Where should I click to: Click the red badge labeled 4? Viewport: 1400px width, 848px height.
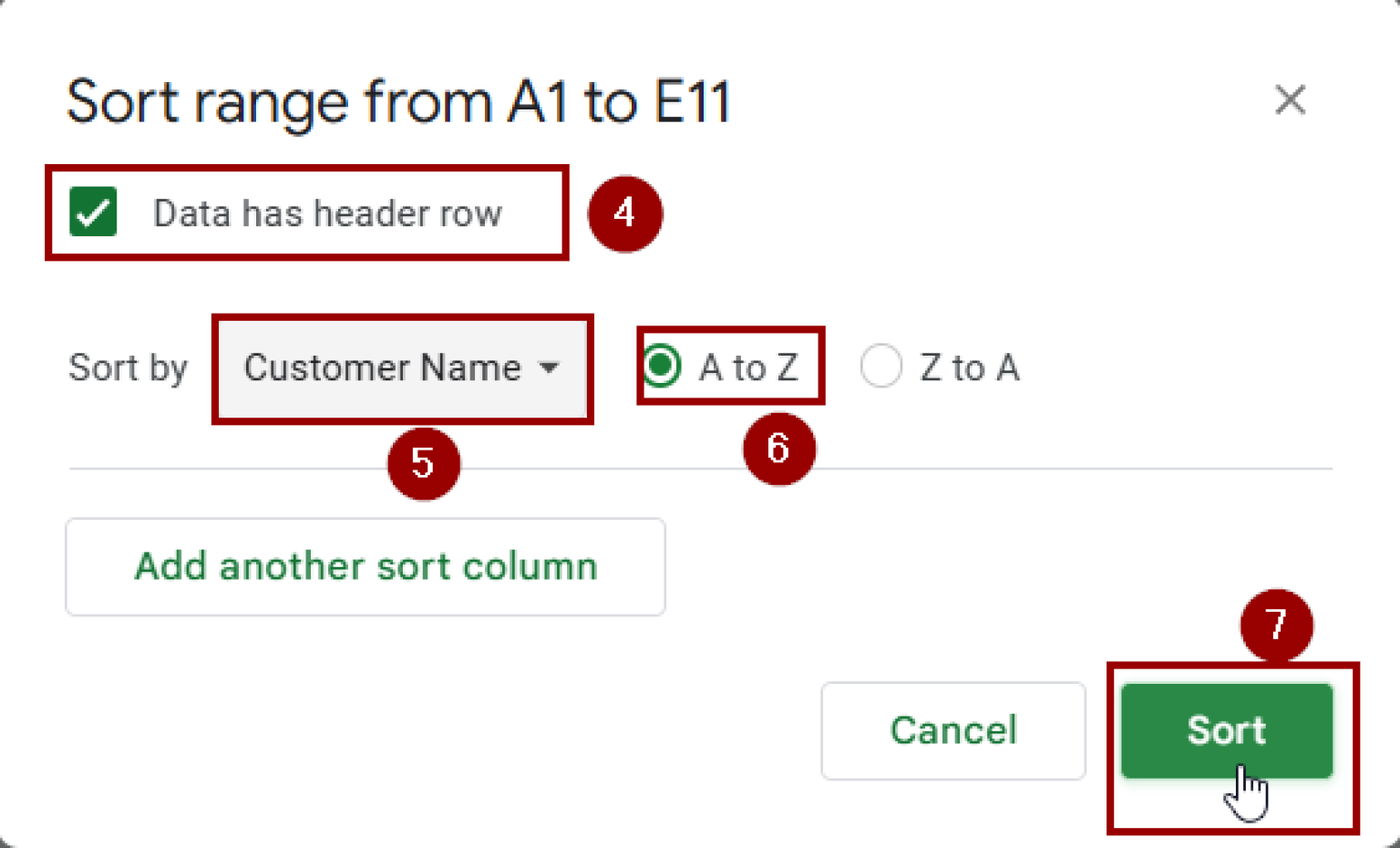click(x=625, y=212)
